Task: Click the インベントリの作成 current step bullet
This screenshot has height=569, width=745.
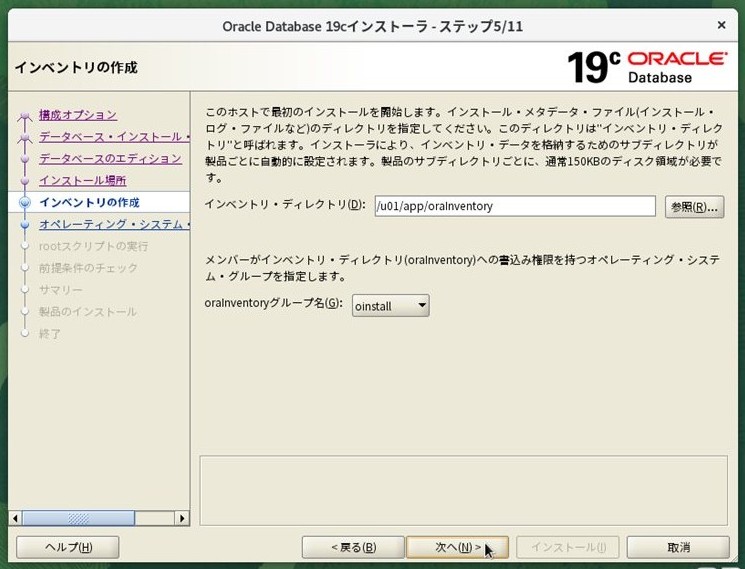Action: pyautogui.click(x=25, y=203)
